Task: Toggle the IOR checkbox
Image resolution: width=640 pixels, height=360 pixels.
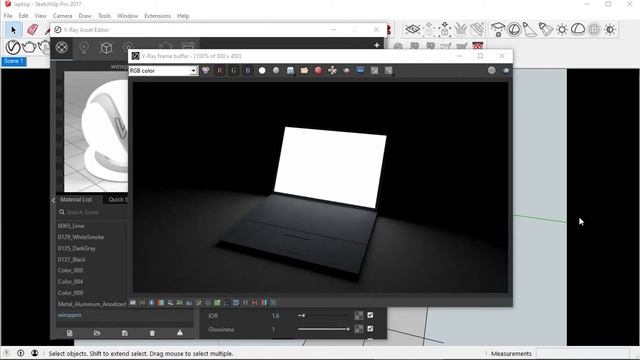Action: (370, 315)
